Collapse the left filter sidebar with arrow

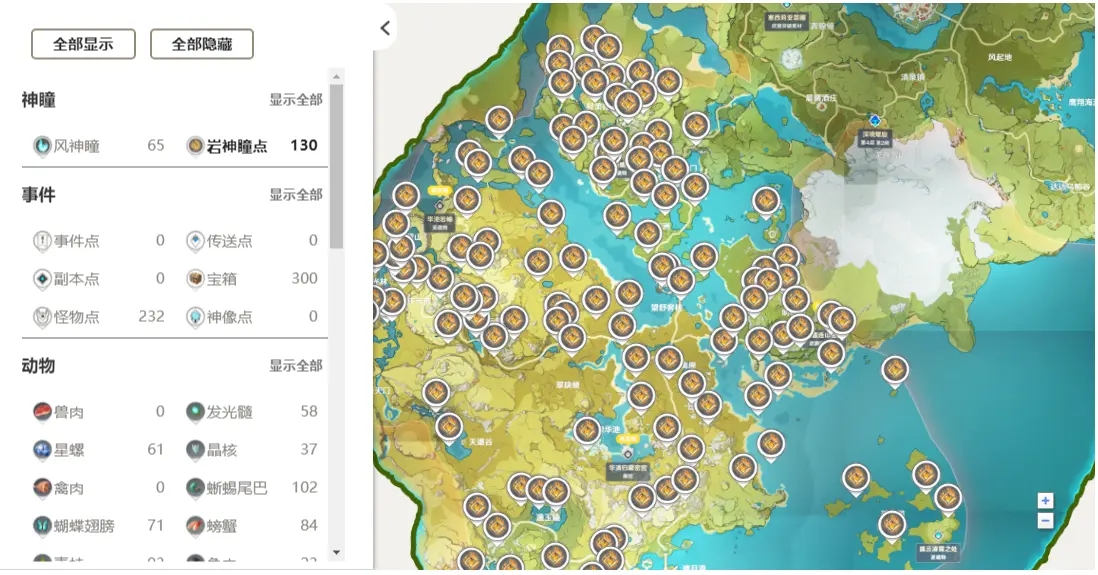pos(385,28)
